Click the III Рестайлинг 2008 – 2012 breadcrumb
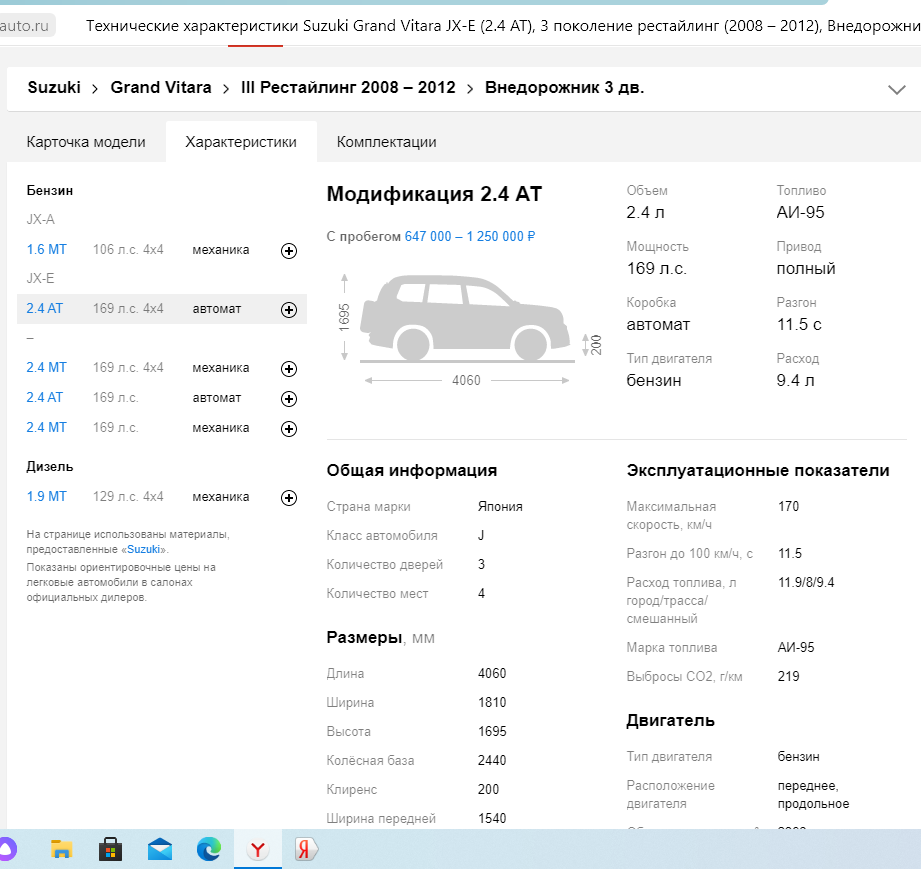Image resolution: width=921 pixels, height=869 pixels. coord(348,88)
